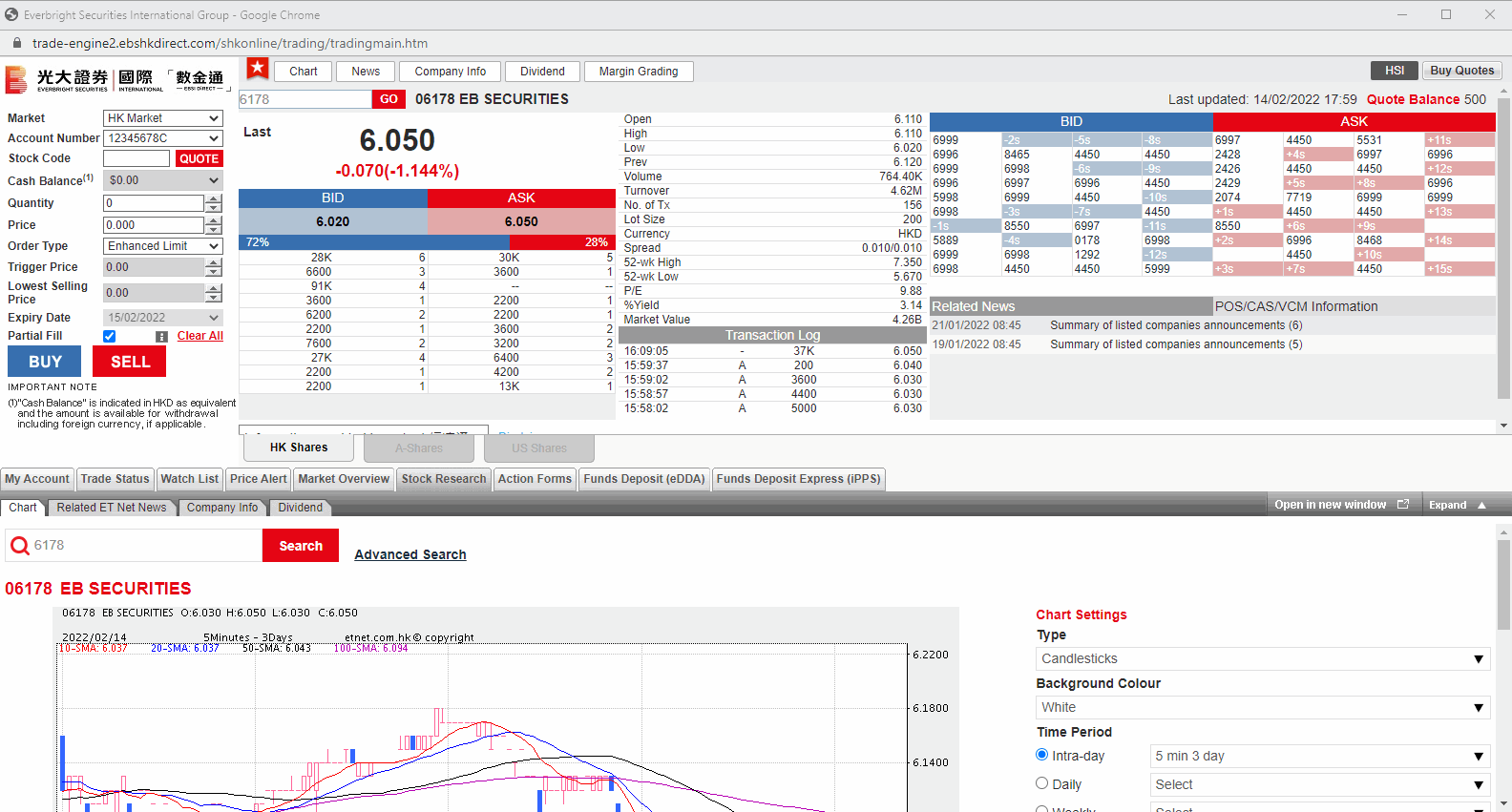Open the Market Overview tab
Image resolution: width=1512 pixels, height=812 pixels.
[344, 479]
